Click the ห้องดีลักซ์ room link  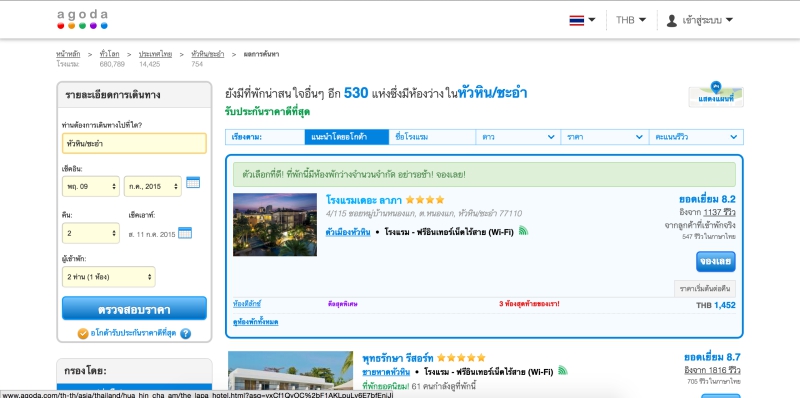(247, 304)
